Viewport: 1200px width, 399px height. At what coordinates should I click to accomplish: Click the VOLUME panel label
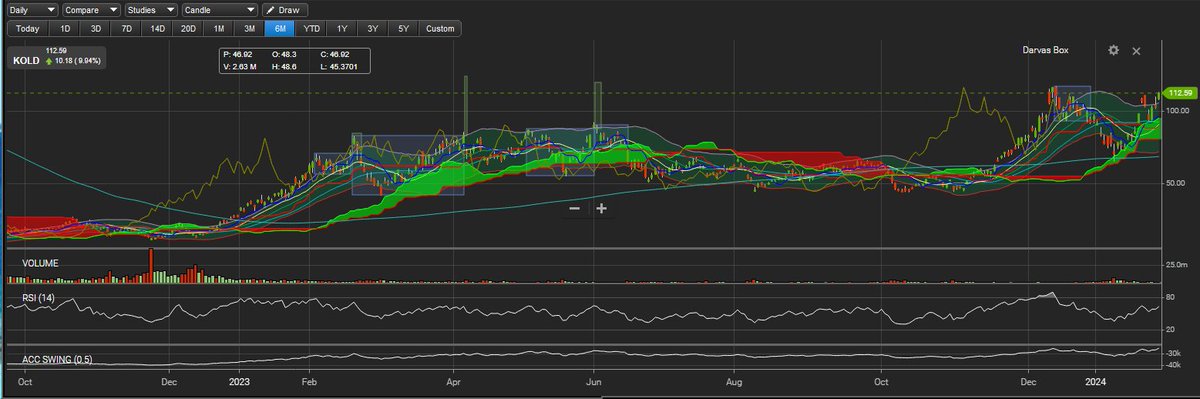click(x=41, y=263)
